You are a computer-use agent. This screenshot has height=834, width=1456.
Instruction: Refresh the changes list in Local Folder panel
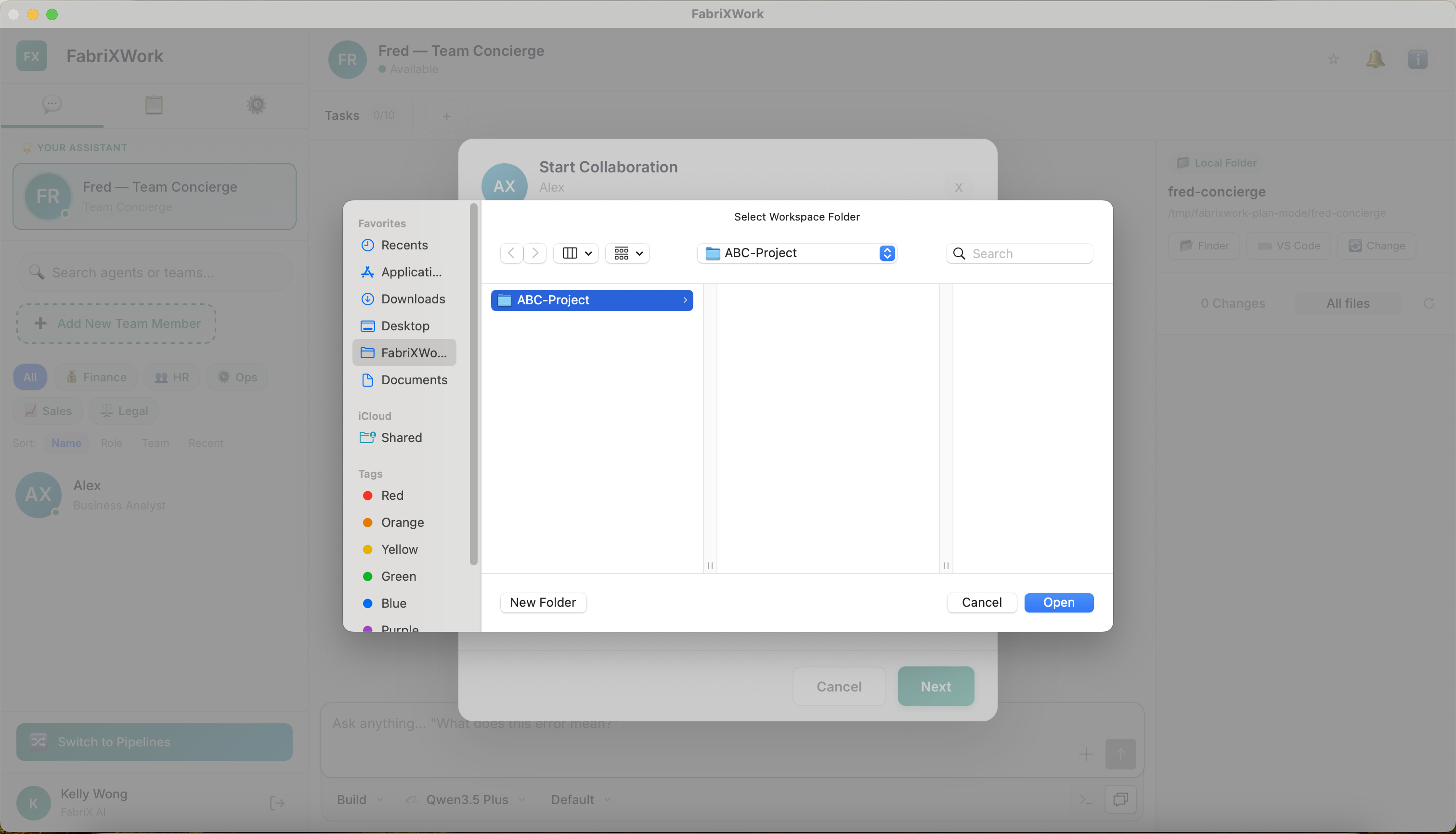pos(1430,303)
